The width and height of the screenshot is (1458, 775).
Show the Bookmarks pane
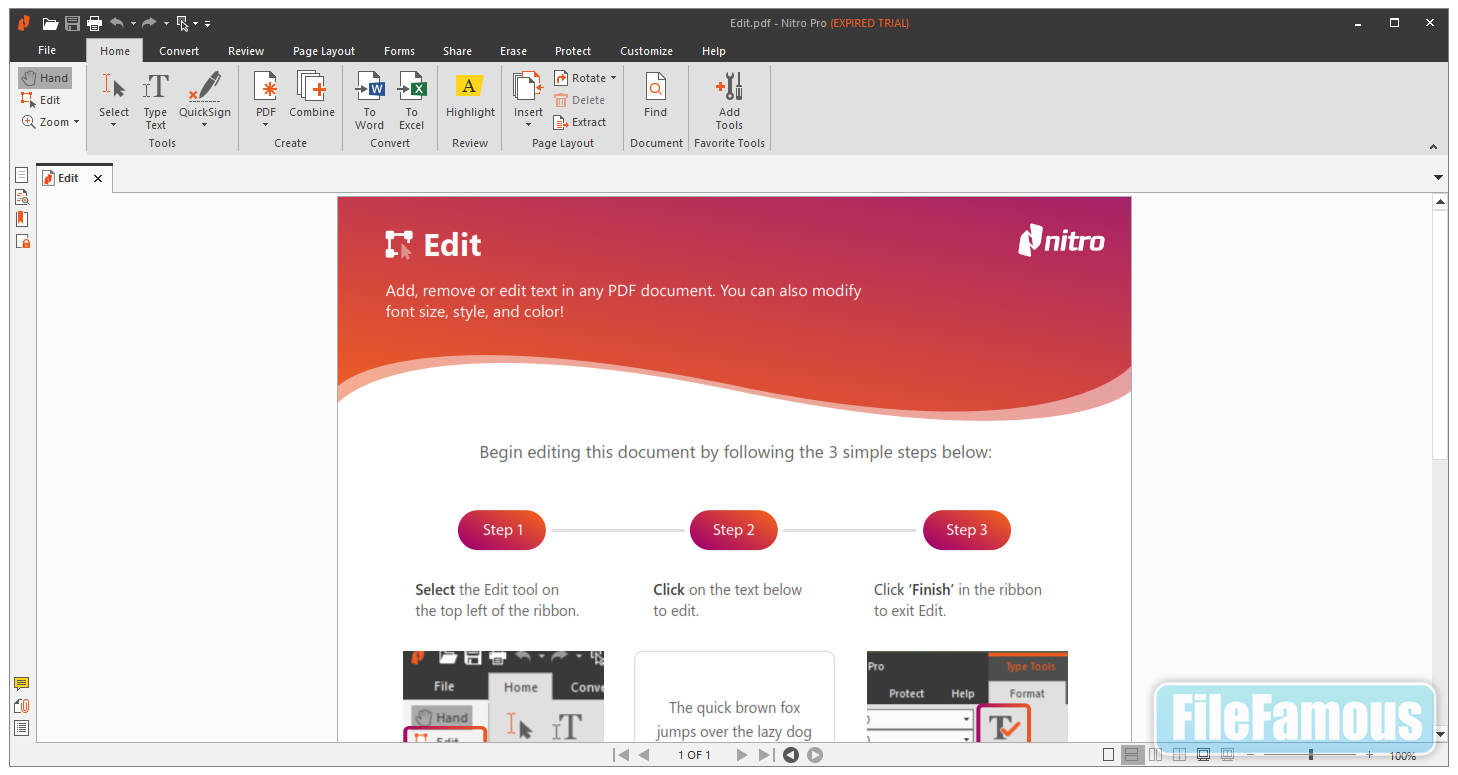pyautogui.click(x=22, y=219)
